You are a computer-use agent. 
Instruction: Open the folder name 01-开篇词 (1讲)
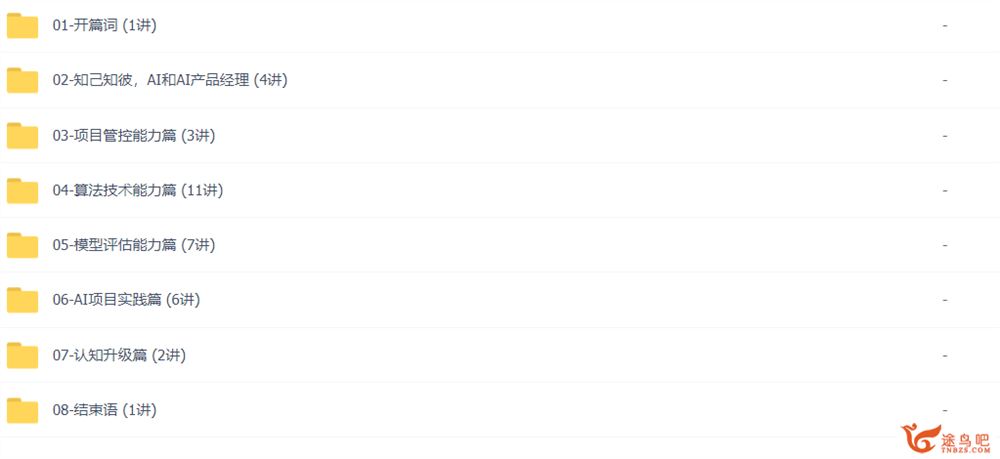click(105, 26)
